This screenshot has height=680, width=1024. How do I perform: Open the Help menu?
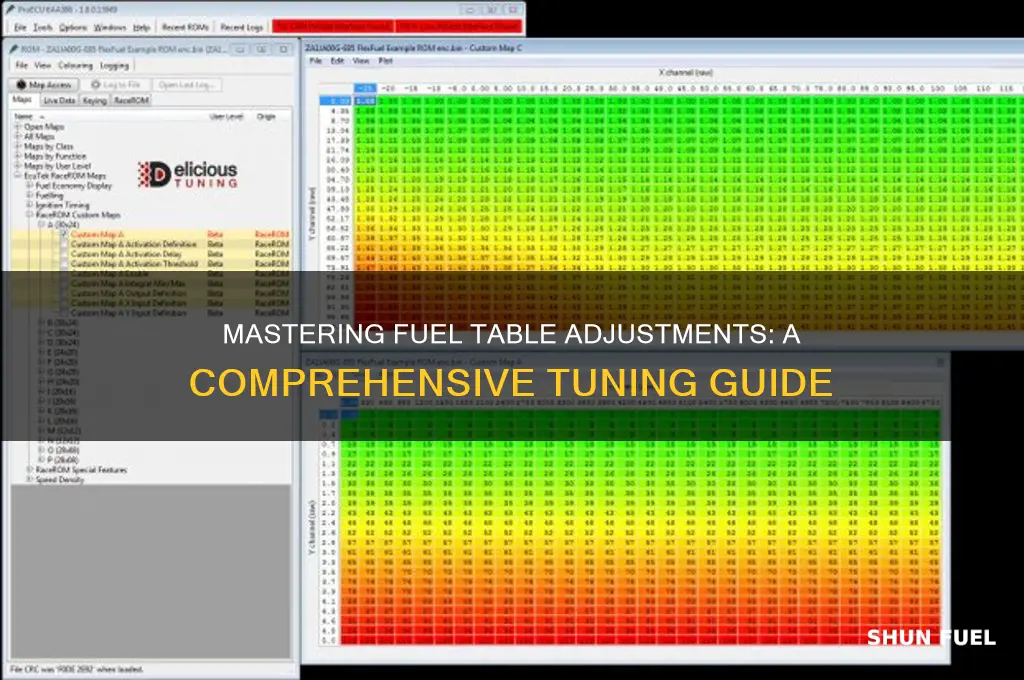pos(141,27)
